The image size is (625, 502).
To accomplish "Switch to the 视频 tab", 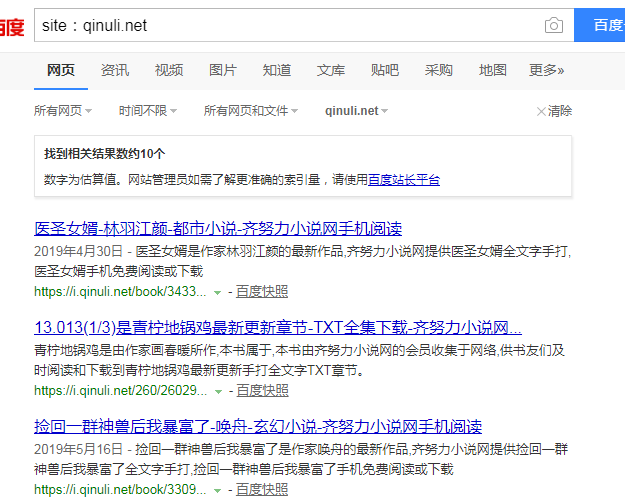I will [x=169, y=70].
